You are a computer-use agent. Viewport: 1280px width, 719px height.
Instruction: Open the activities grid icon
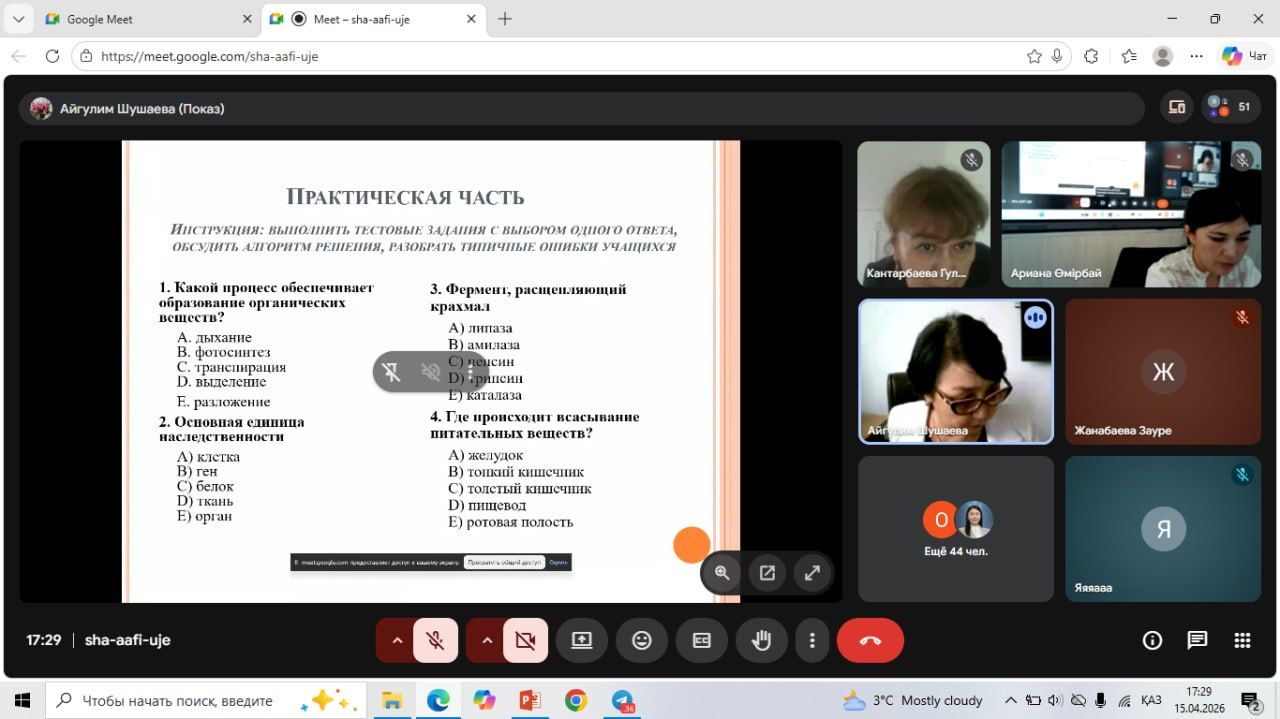pos(1242,641)
